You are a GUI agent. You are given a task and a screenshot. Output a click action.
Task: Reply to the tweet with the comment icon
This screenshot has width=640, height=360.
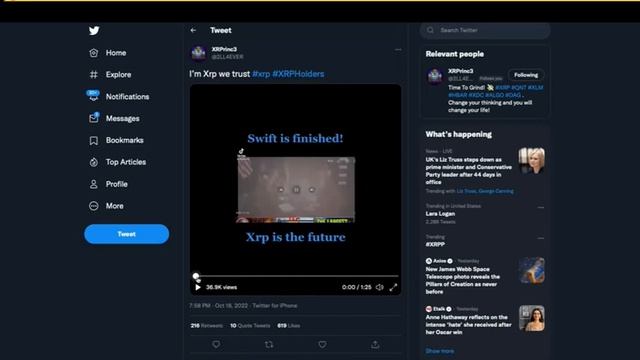click(x=216, y=344)
